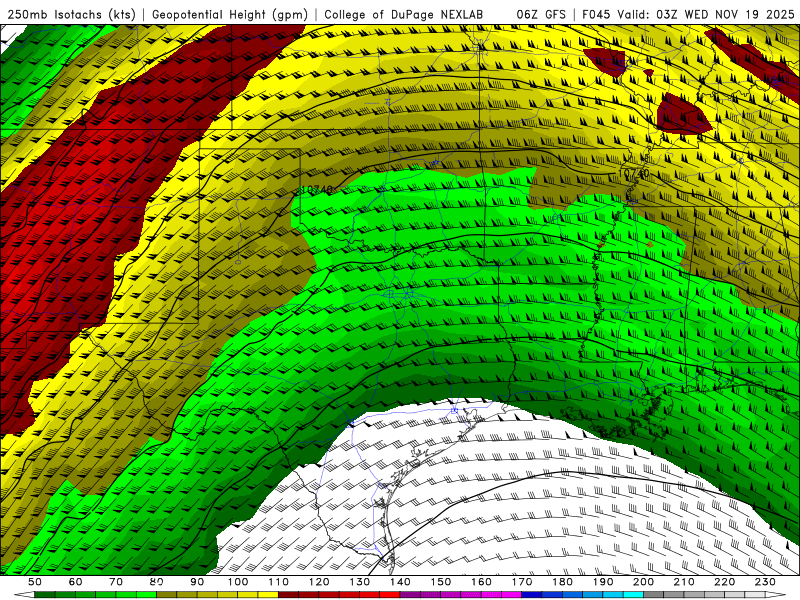
Task: Click the F045 forecast hour label
Action: click(x=594, y=14)
